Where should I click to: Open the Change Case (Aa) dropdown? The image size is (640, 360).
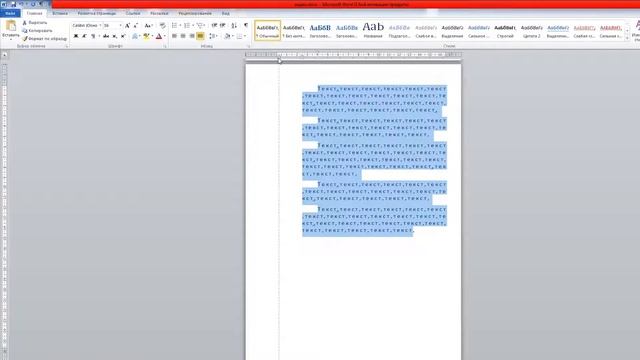tap(148, 26)
